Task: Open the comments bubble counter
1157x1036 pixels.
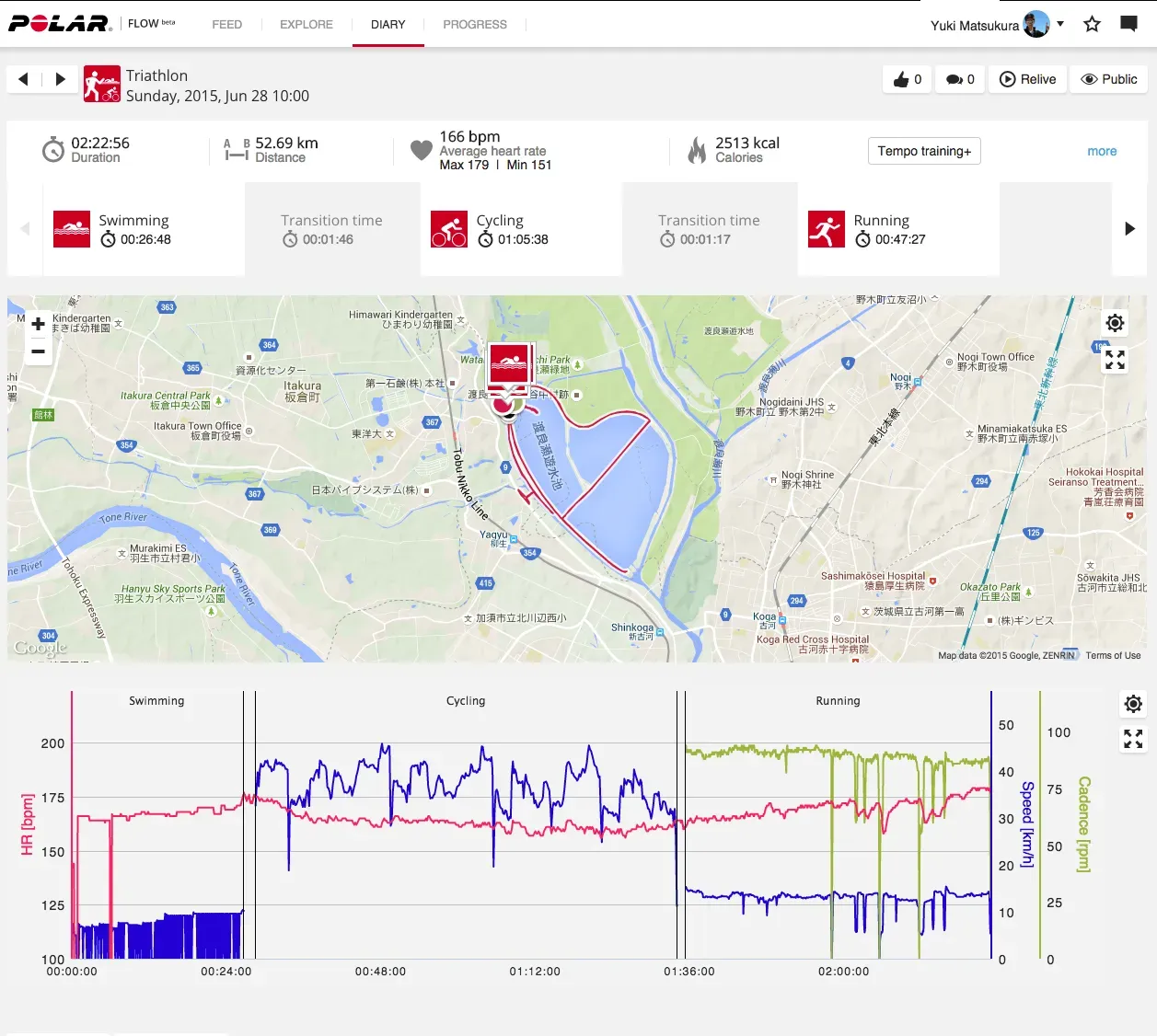Action: point(960,79)
